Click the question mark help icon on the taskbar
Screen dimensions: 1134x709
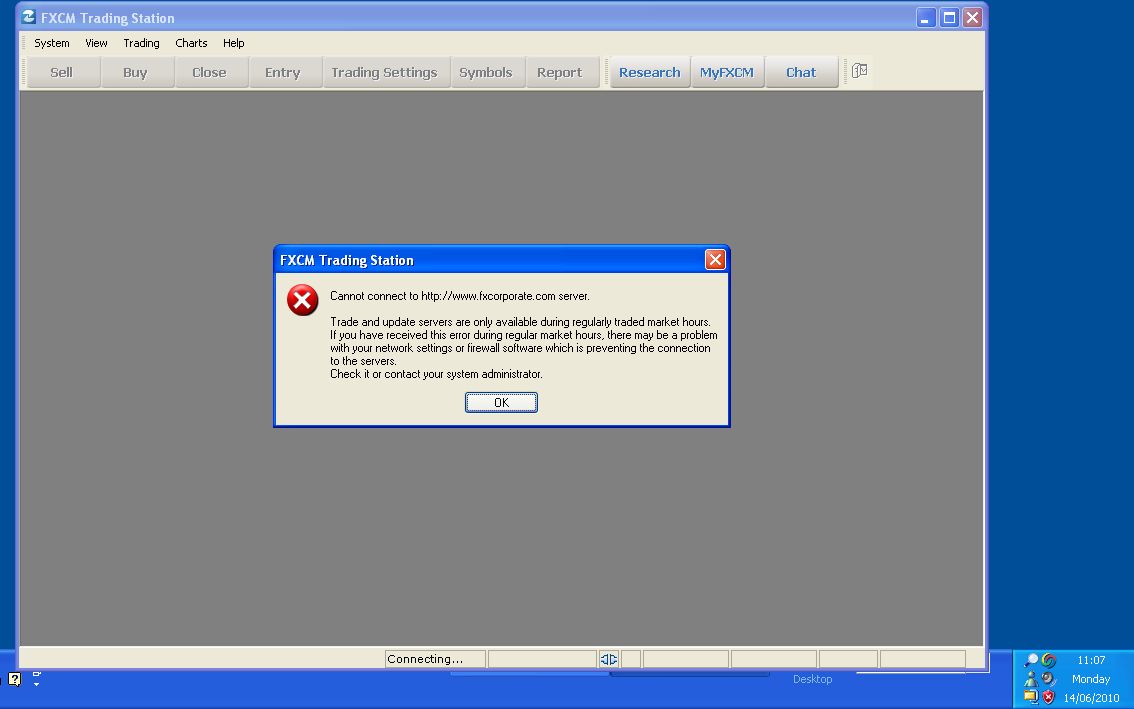click(x=14, y=679)
